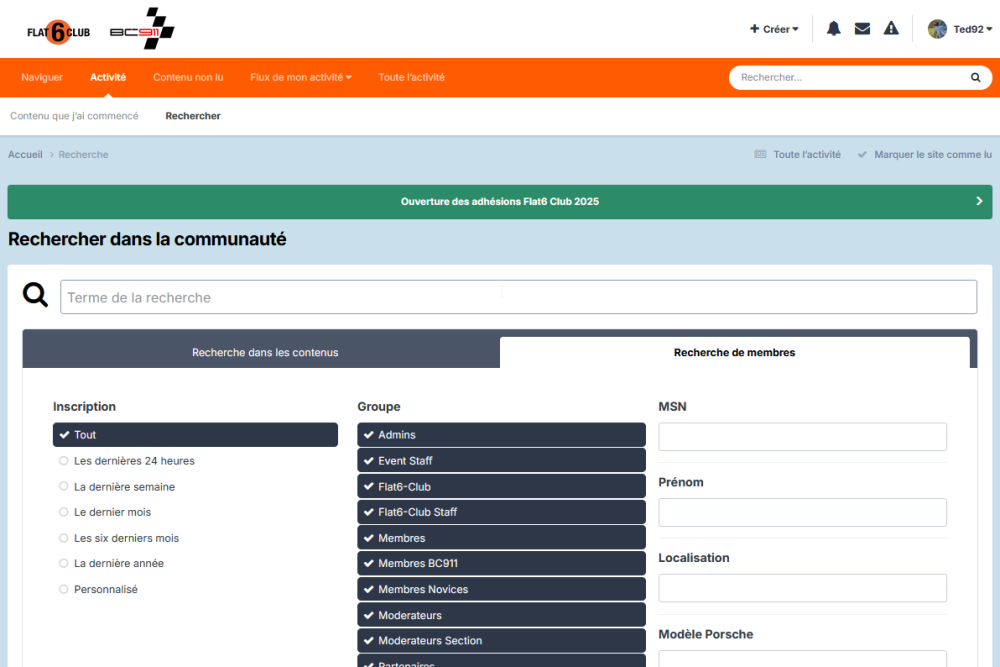This screenshot has height=667, width=1000.
Task: Click the Ted92 profile avatar
Action: (x=937, y=29)
